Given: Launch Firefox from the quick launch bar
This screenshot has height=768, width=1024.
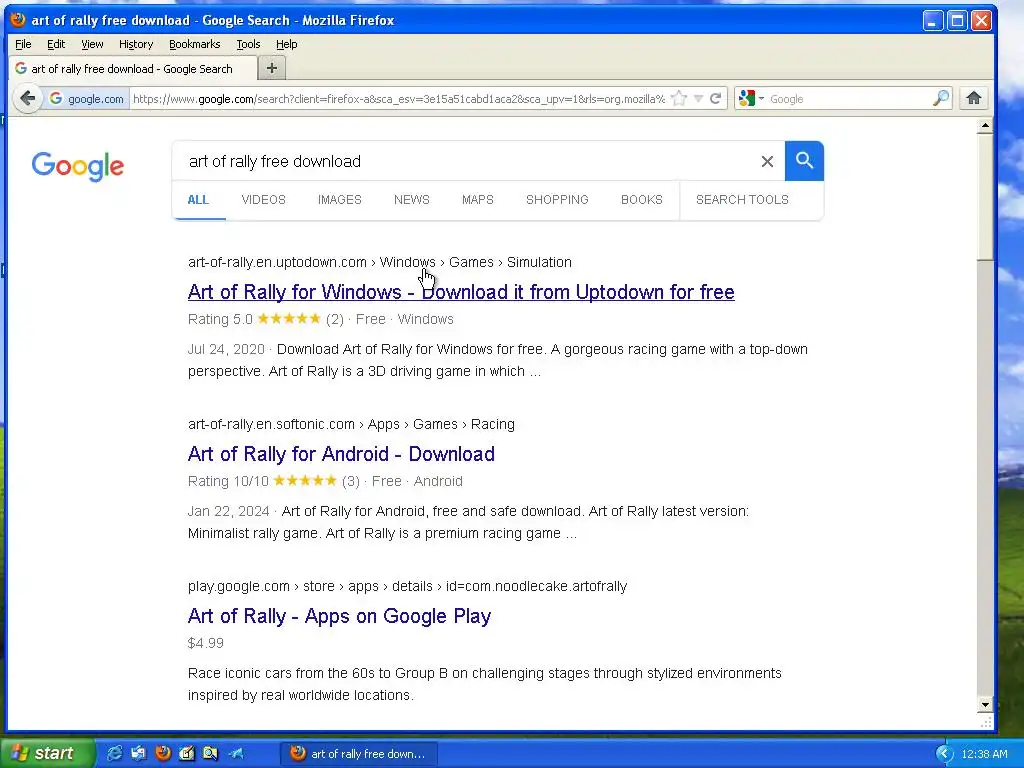Looking at the screenshot, I should [163, 753].
